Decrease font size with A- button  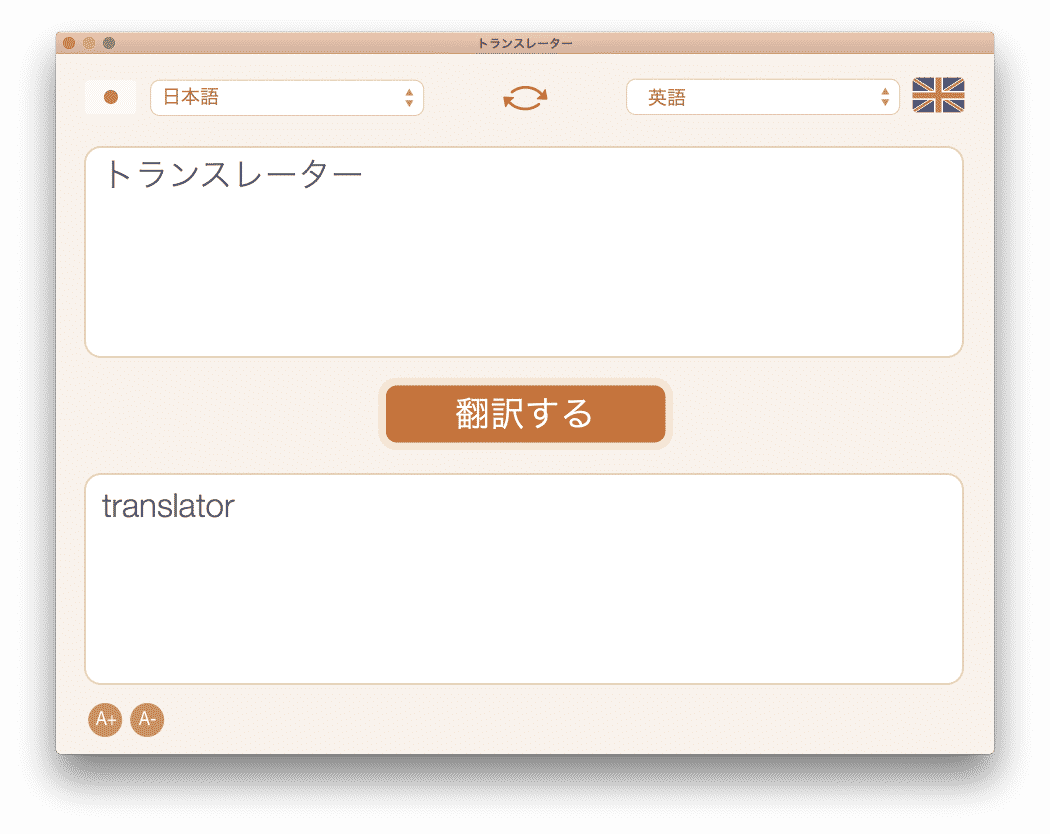(x=147, y=719)
